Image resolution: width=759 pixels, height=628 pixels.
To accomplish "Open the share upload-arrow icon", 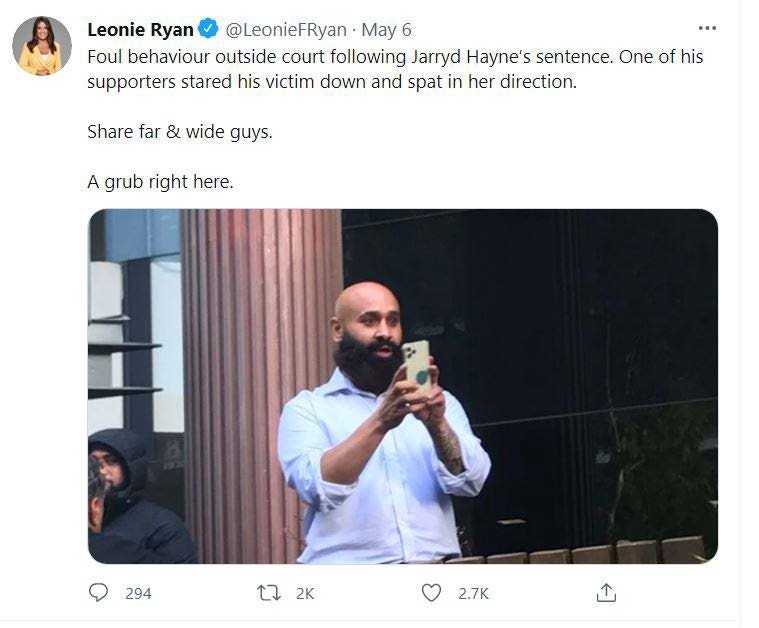I will point(606,592).
